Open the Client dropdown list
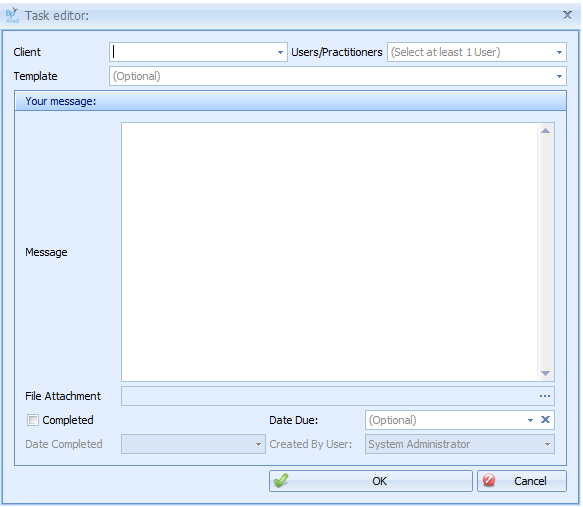This screenshot has width=583, height=507. tap(280, 52)
